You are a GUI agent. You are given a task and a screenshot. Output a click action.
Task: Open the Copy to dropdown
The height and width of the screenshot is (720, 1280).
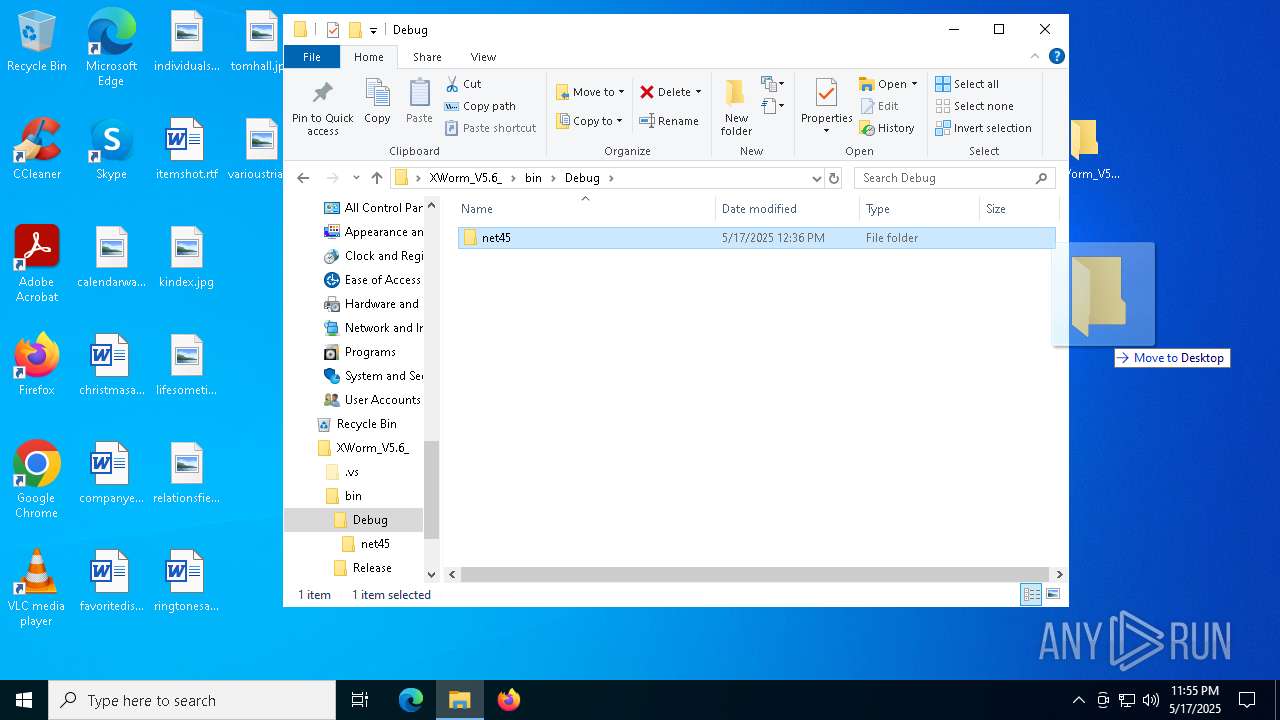[589, 121]
